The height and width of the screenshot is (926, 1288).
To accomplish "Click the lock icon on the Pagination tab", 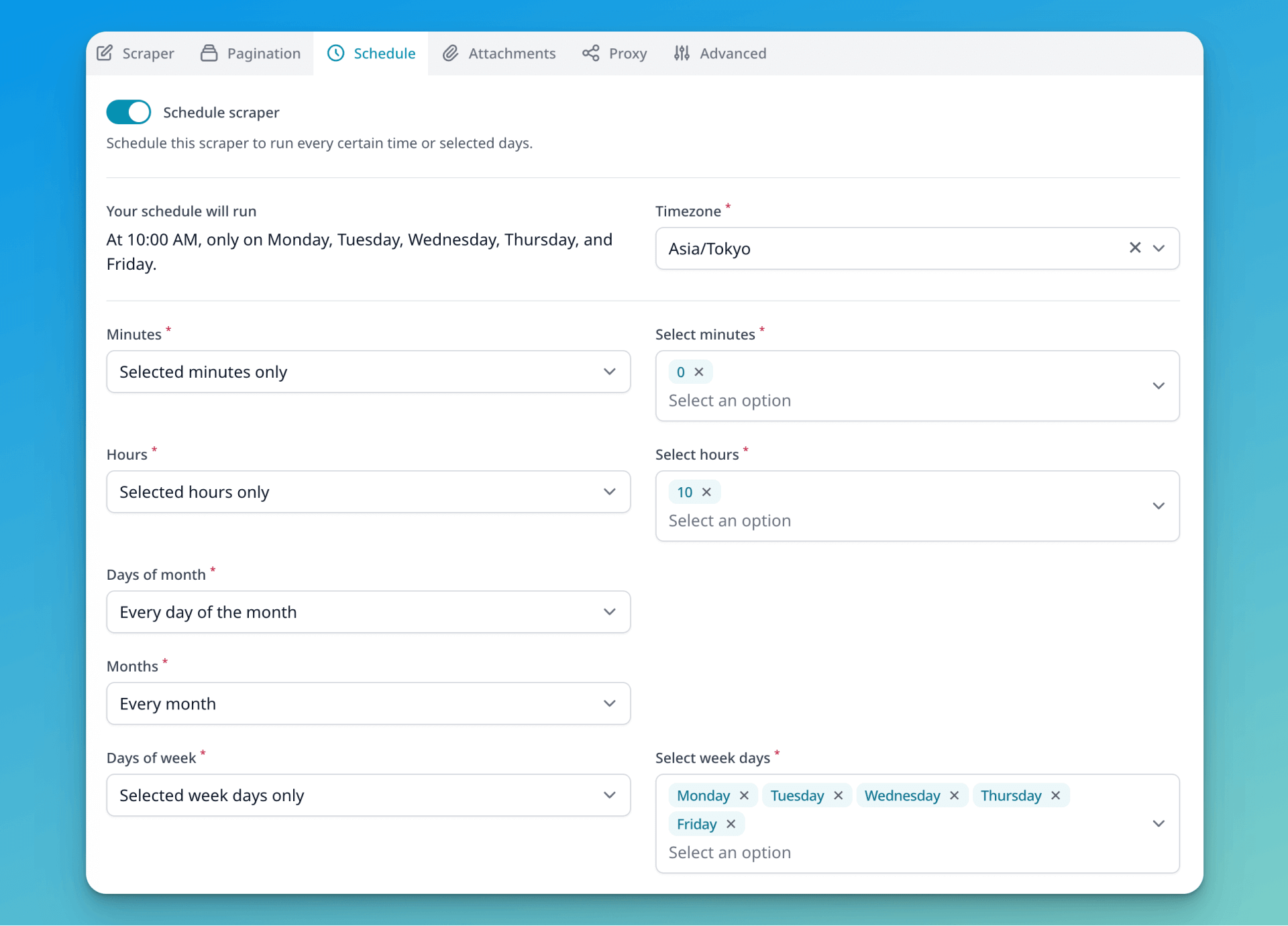I will (209, 53).
